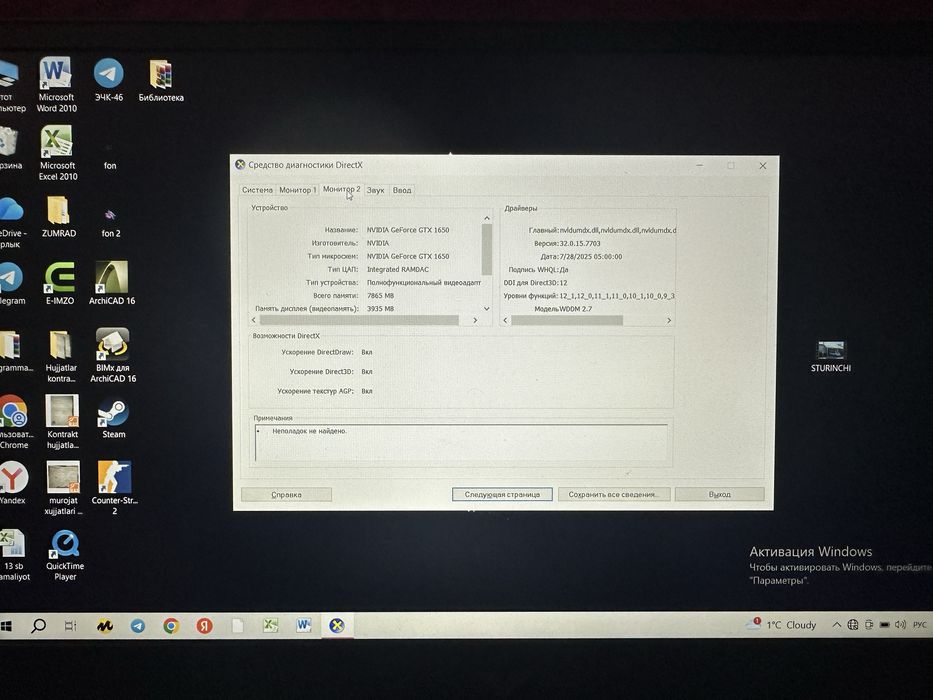Select 'Модель WDDM 2.7' text
933x700 pixels.
pos(563,309)
